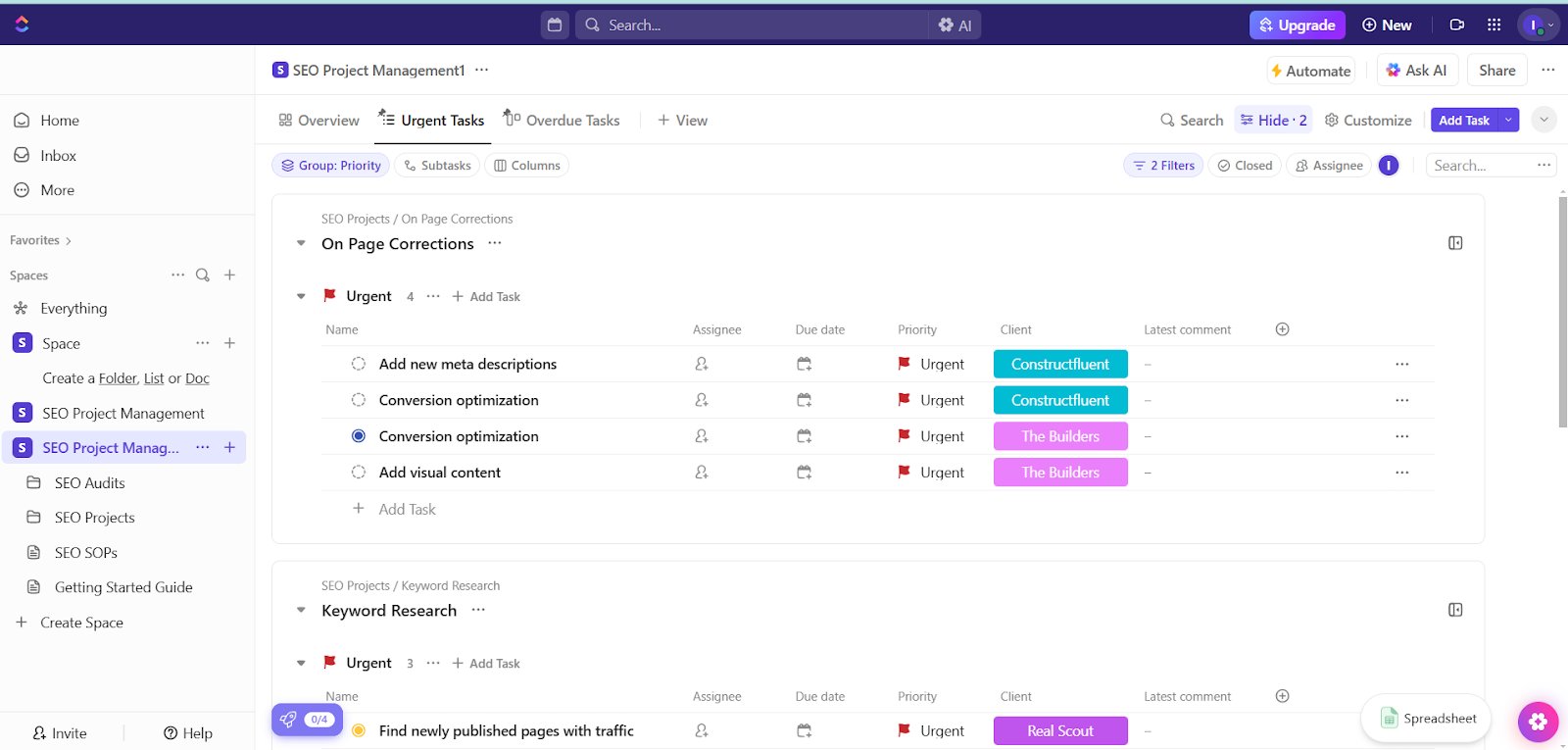Click assignee icon for Add visual content
This screenshot has width=1568, height=750.
702,473
